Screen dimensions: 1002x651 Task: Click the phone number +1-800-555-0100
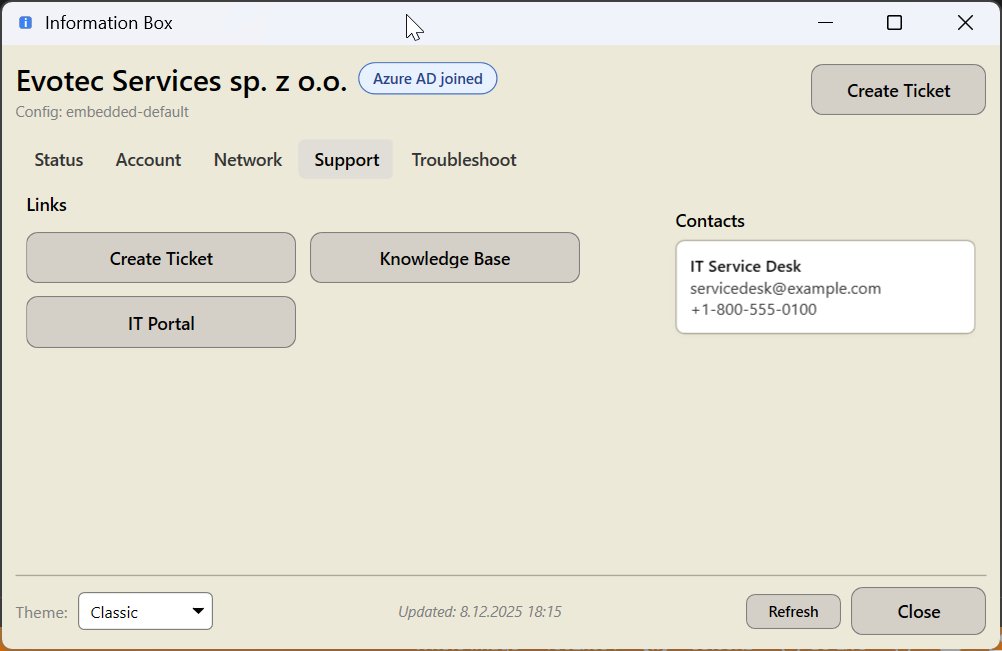pos(753,310)
